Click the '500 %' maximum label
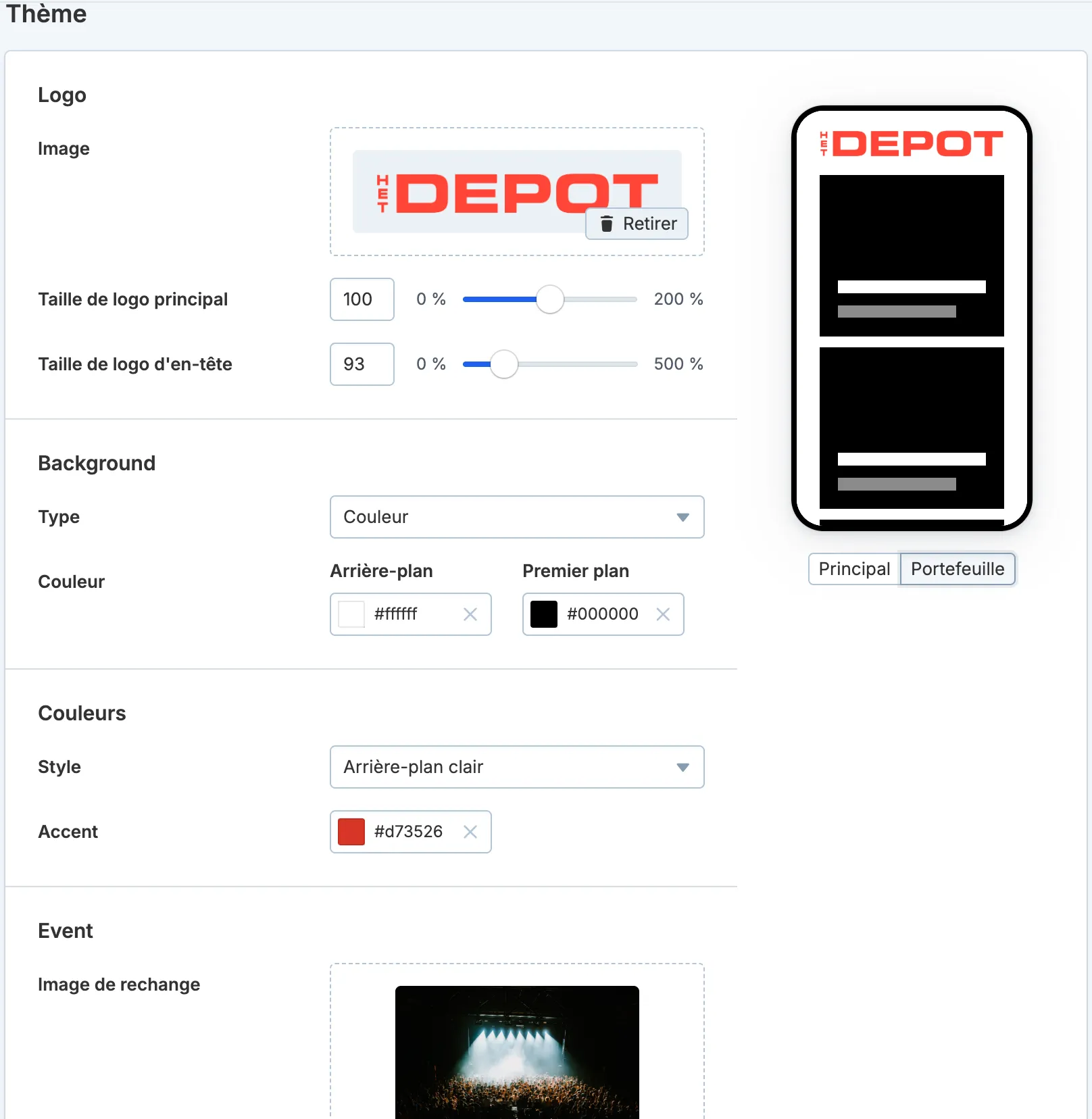 pyautogui.click(x=678, y=364)
